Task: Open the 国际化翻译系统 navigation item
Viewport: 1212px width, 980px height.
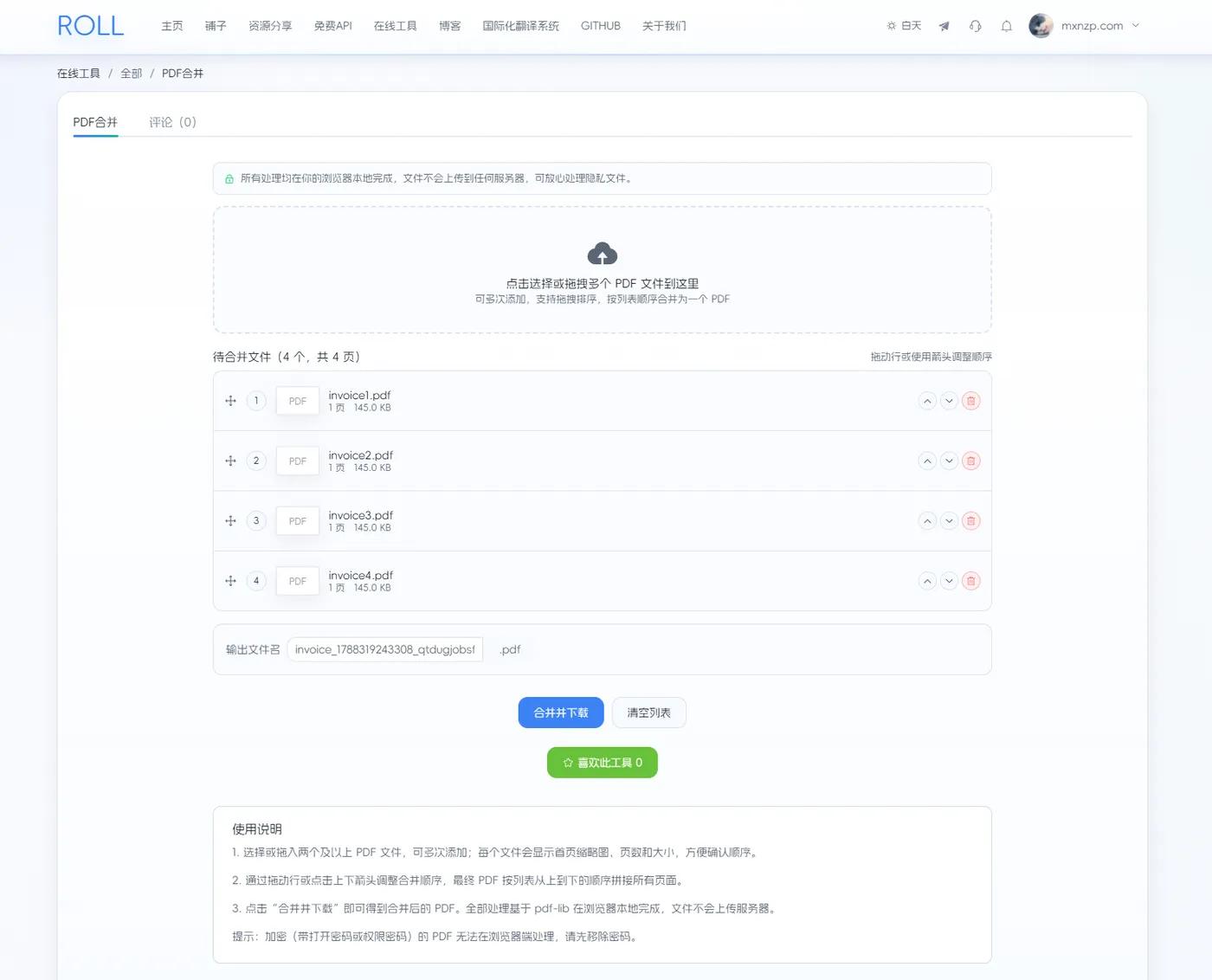Action: pyautogui.click(x=521, y=26)
